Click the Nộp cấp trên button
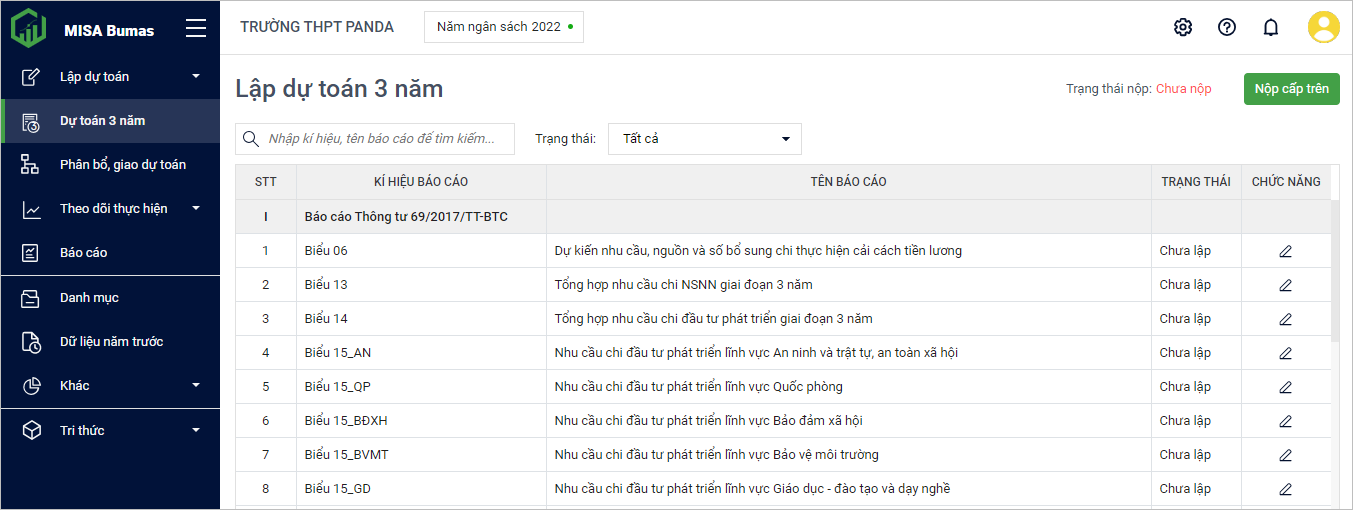1353x510 pixels. coord(1291,89)
